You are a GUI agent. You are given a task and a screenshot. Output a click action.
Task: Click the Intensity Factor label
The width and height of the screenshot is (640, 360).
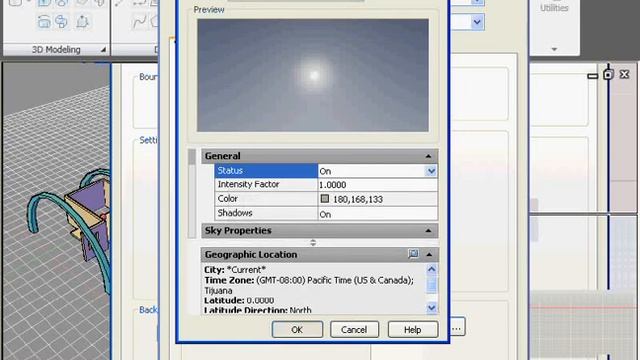[x=248, y=184]
